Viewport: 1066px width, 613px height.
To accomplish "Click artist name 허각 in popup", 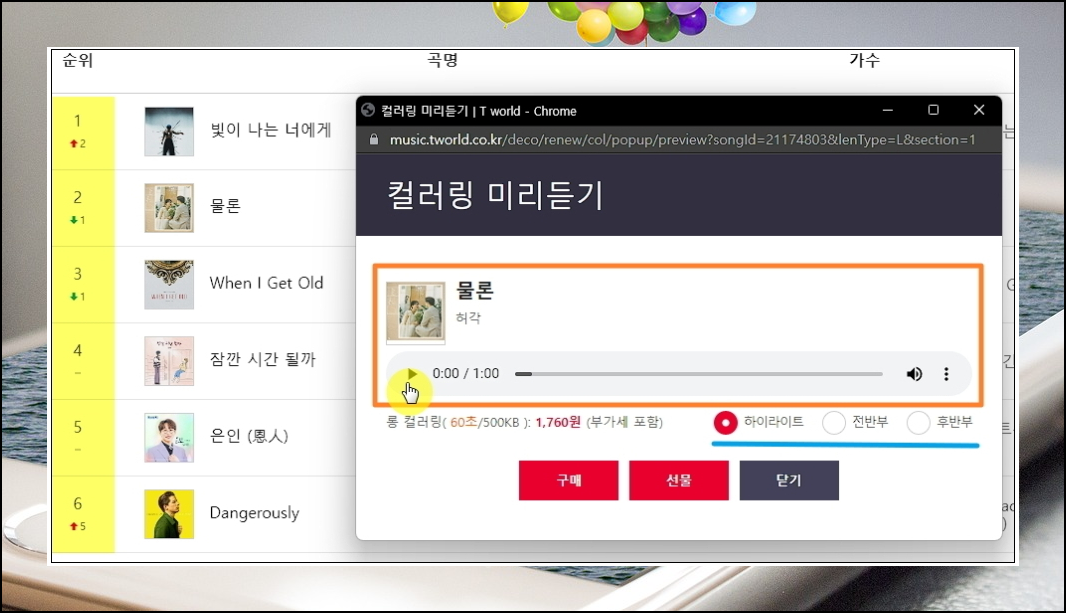I will coord(468,317).
